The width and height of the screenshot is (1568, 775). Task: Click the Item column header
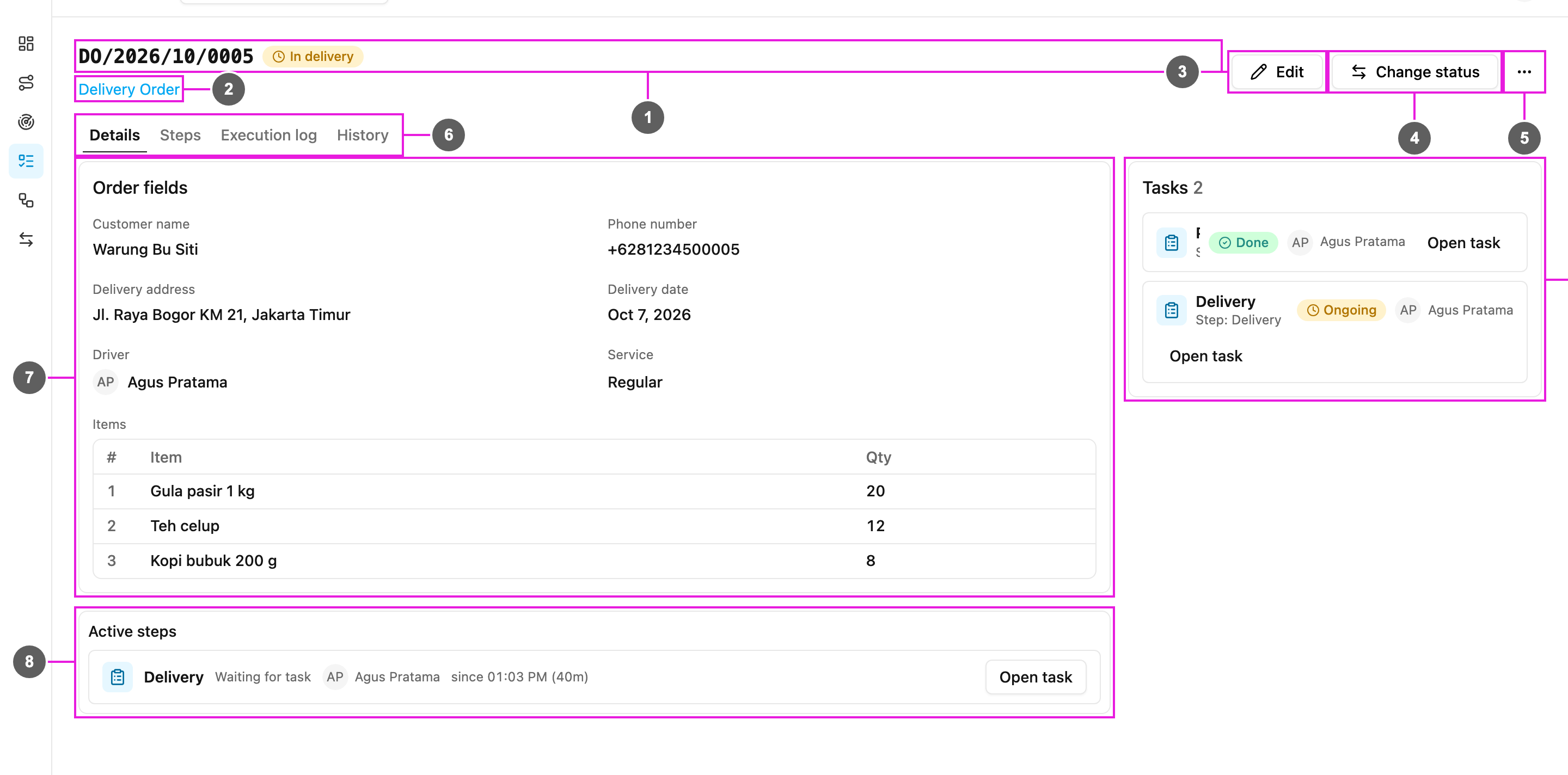pyautogui.click(x=166, y=458)
